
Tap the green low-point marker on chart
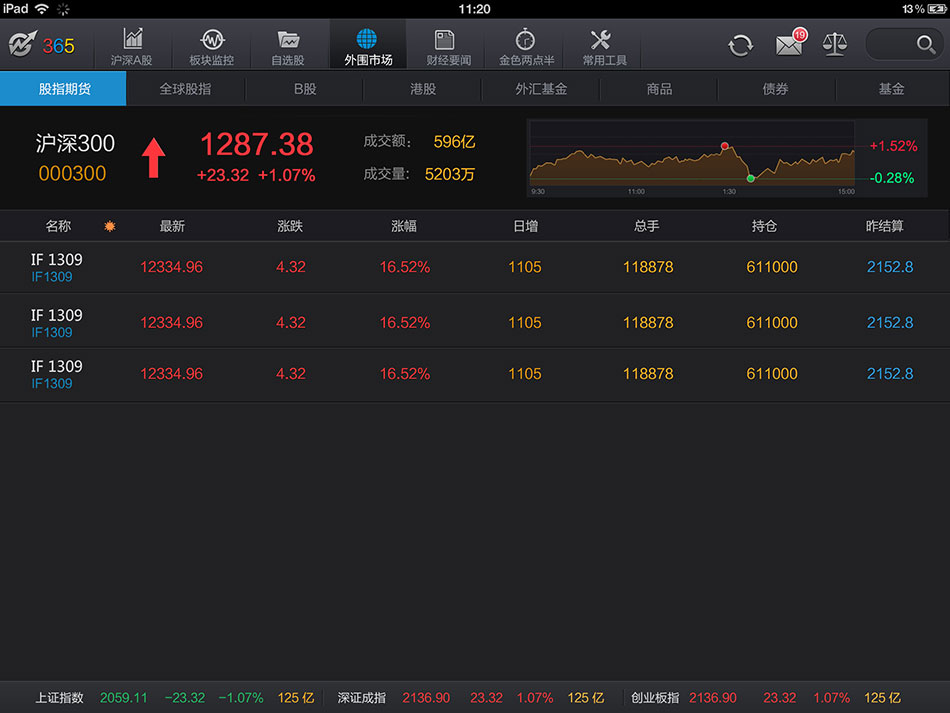pos(751,178)
